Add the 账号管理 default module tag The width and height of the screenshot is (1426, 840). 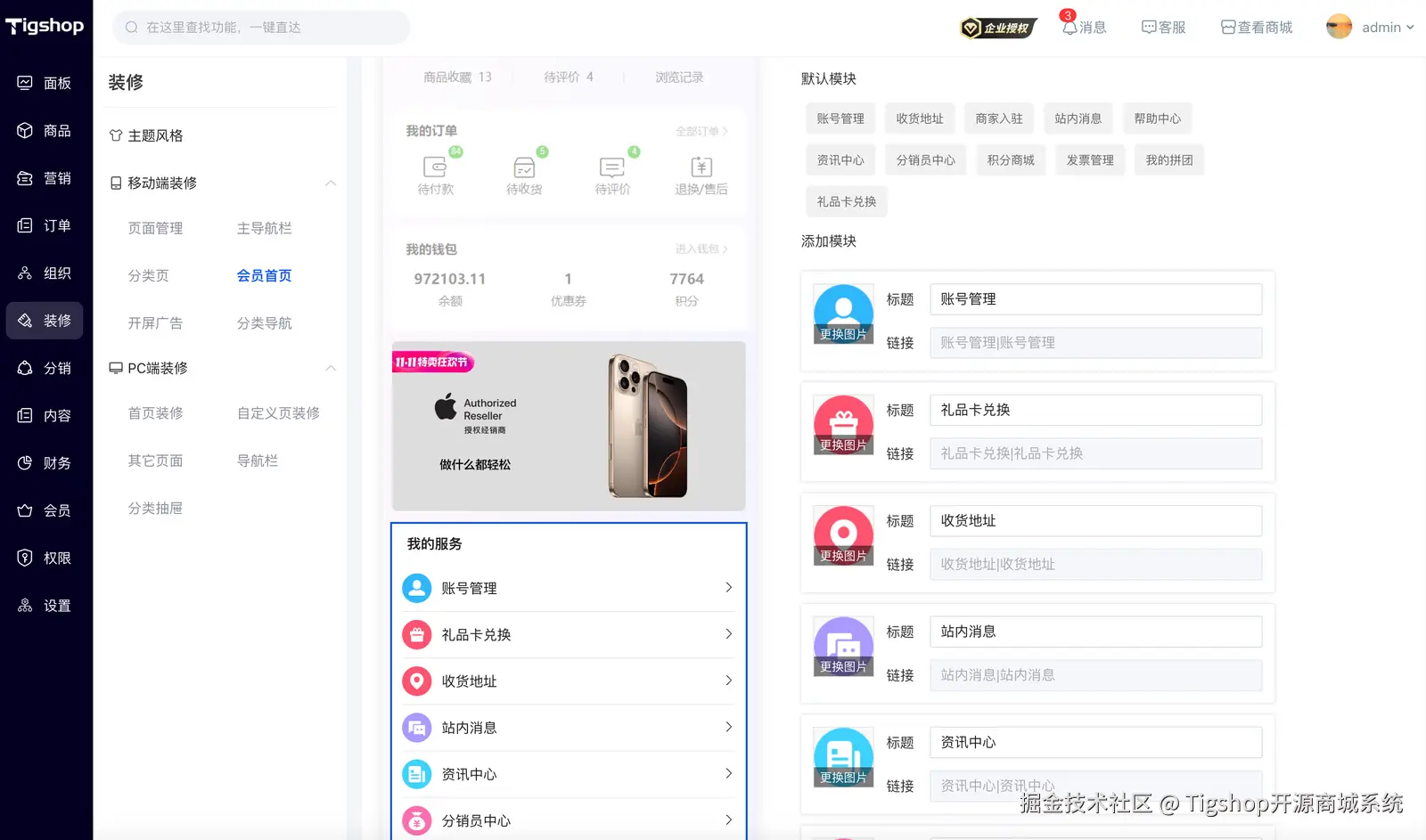[840, 118]
